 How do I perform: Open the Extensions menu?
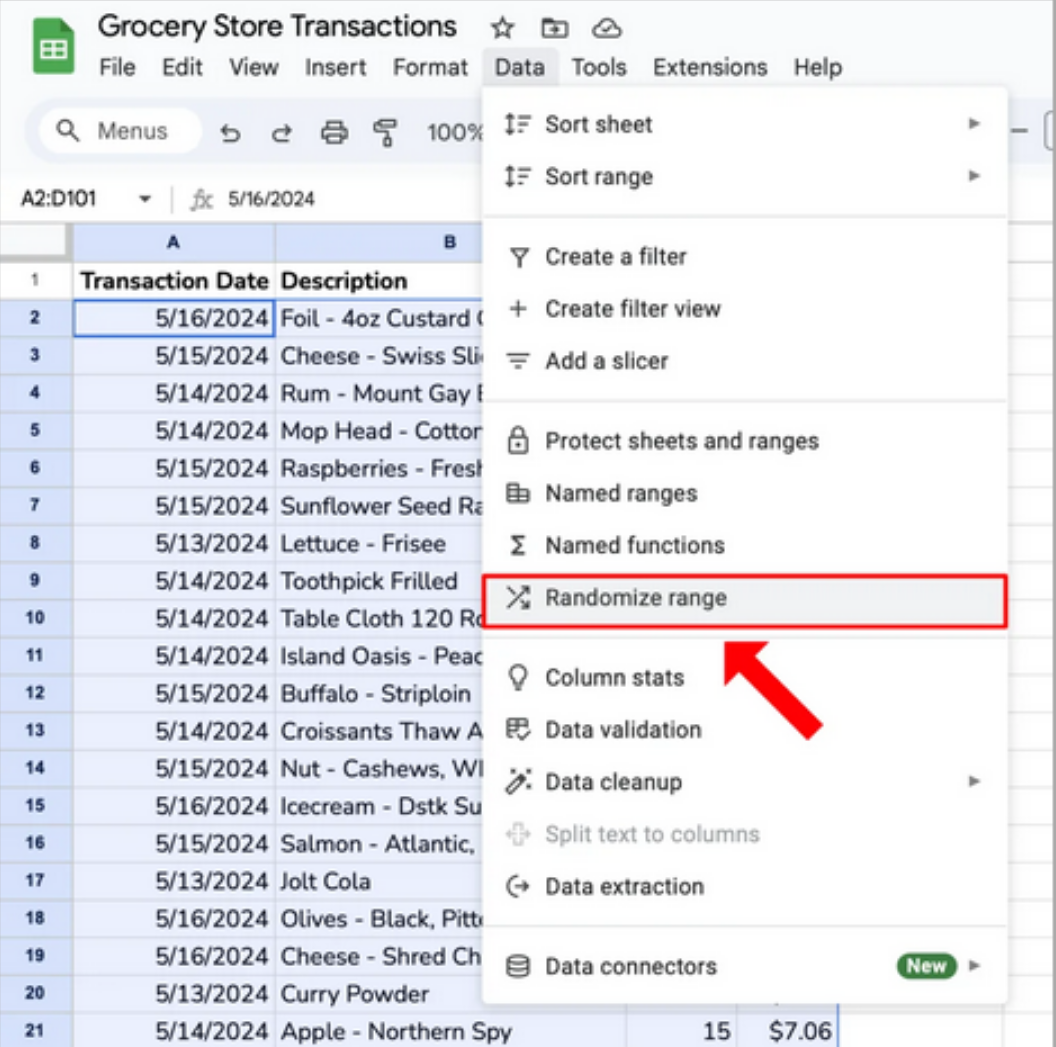click(709, 68)
